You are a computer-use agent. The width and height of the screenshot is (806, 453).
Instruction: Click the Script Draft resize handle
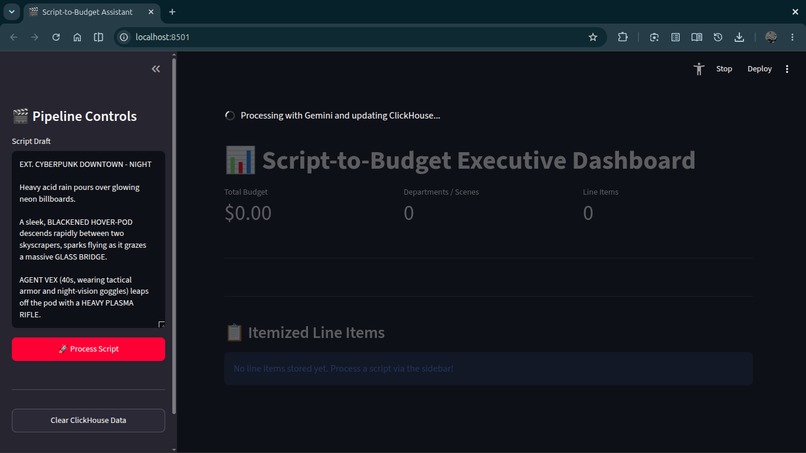pos(161,324)
